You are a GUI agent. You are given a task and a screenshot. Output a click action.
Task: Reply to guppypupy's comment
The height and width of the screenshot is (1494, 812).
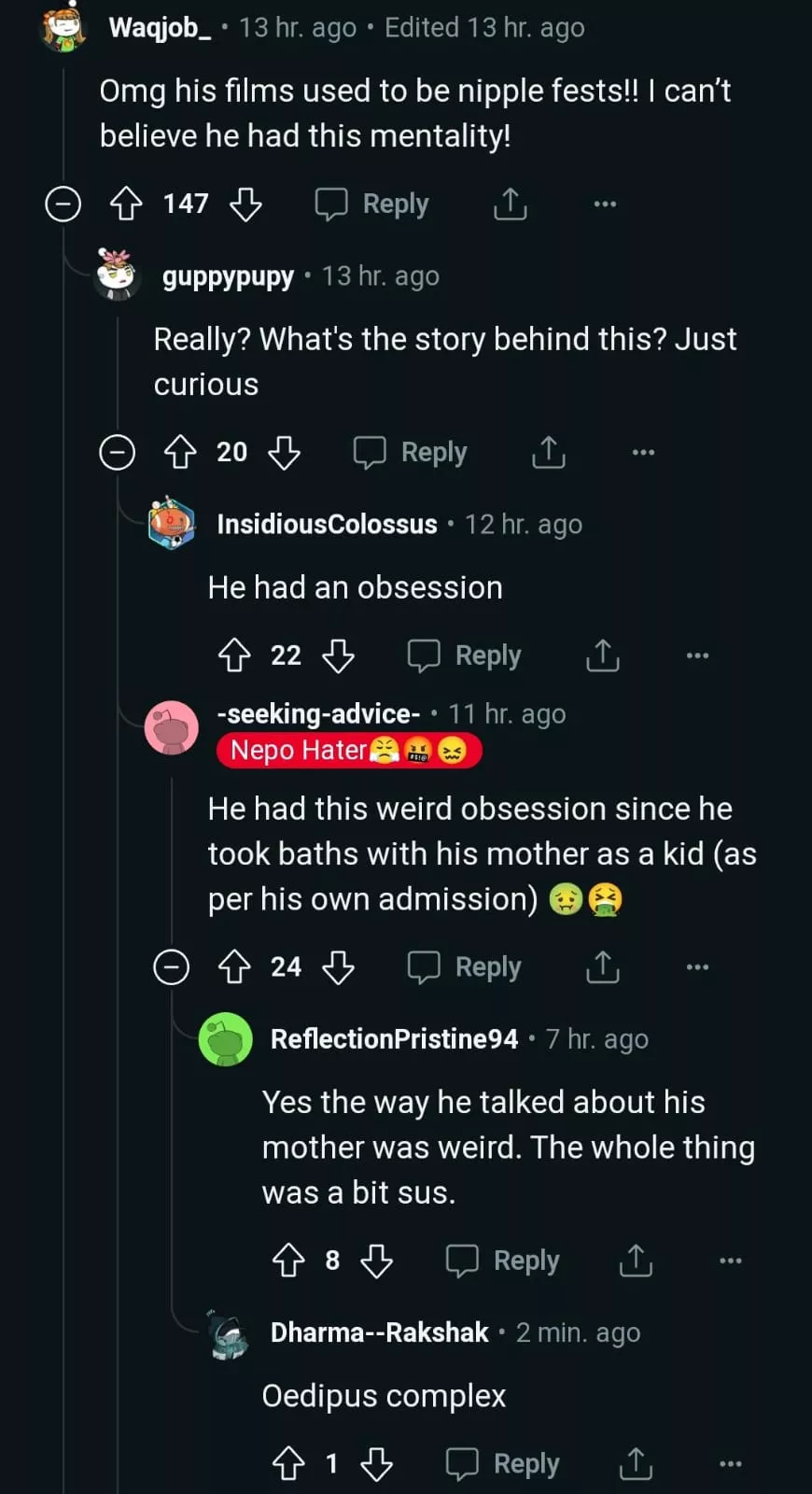click(x=411, y=453)
